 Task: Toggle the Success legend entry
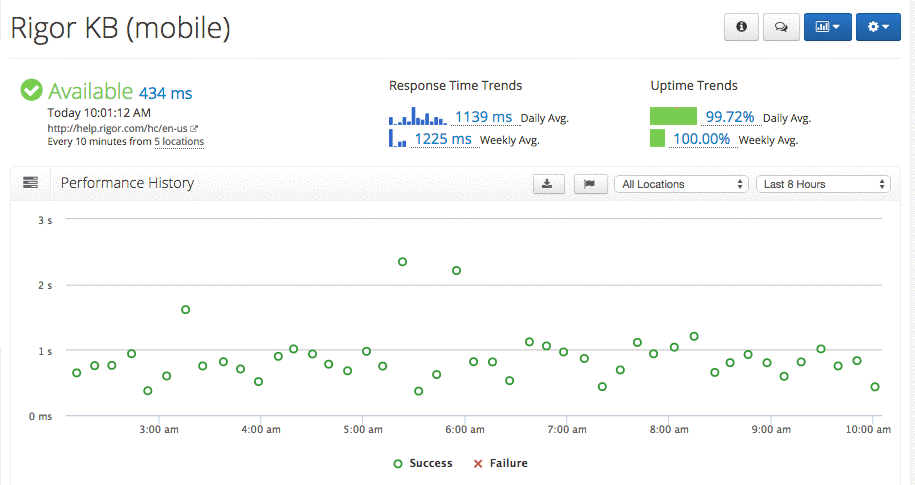pyautogui.click(x=423, y=463)
